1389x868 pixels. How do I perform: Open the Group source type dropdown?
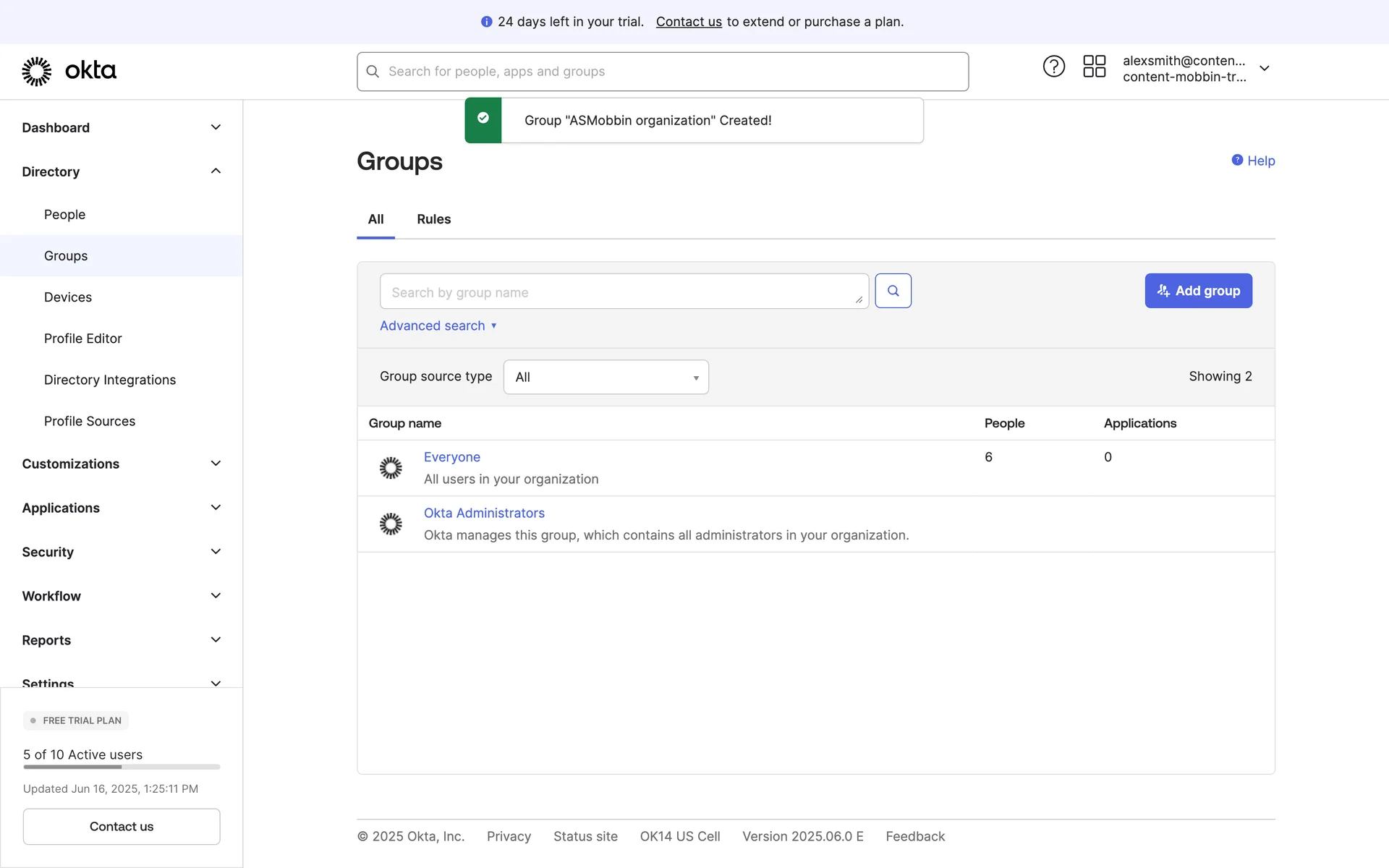tap(606, 377)
